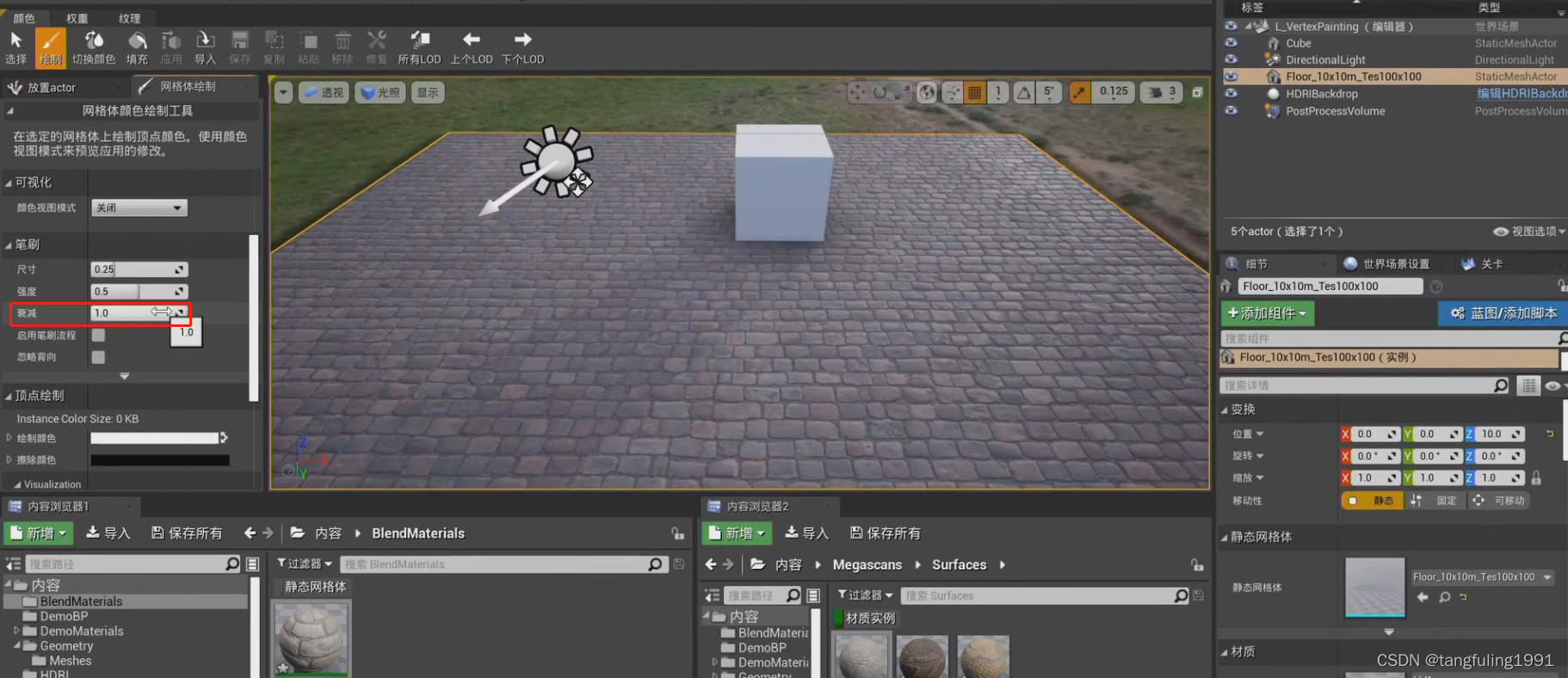Enable the 启用笔刷流程 checkbox

pyautogui.click(x=98, y=336)
